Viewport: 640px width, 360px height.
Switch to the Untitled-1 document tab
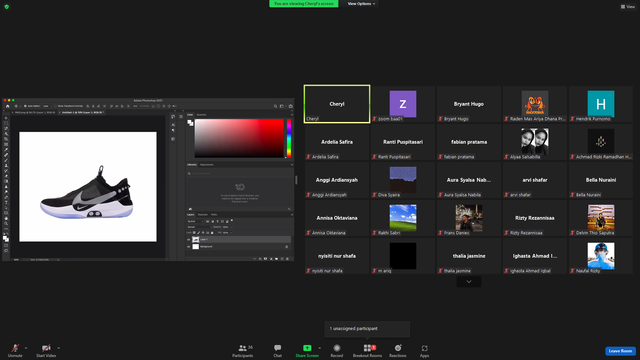82,112
